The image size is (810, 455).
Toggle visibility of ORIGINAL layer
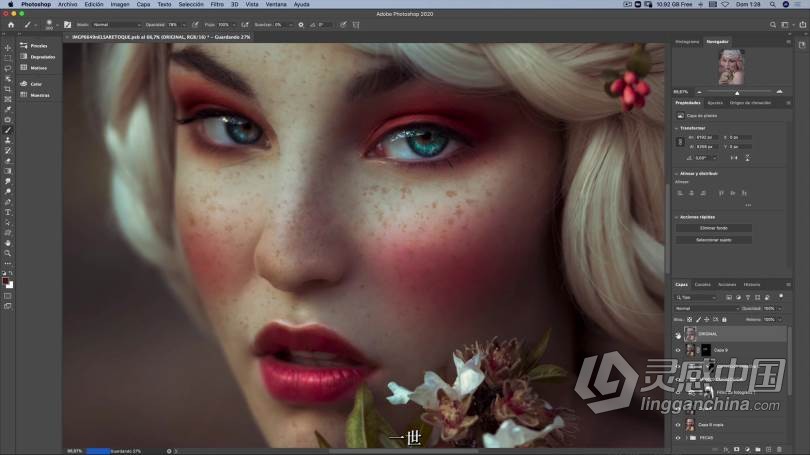[x=678, y=334]
